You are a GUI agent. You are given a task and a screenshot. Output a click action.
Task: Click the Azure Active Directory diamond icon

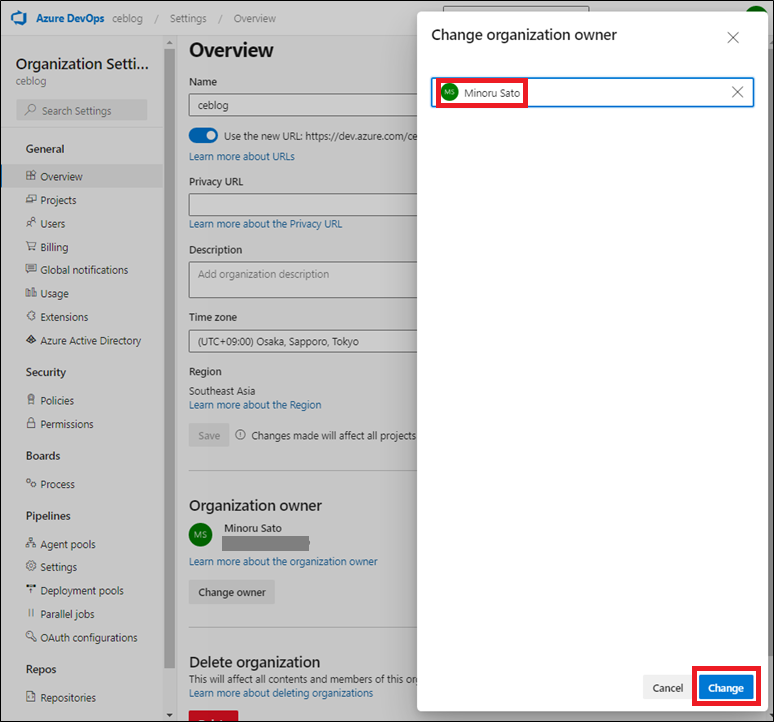[31, 340]
